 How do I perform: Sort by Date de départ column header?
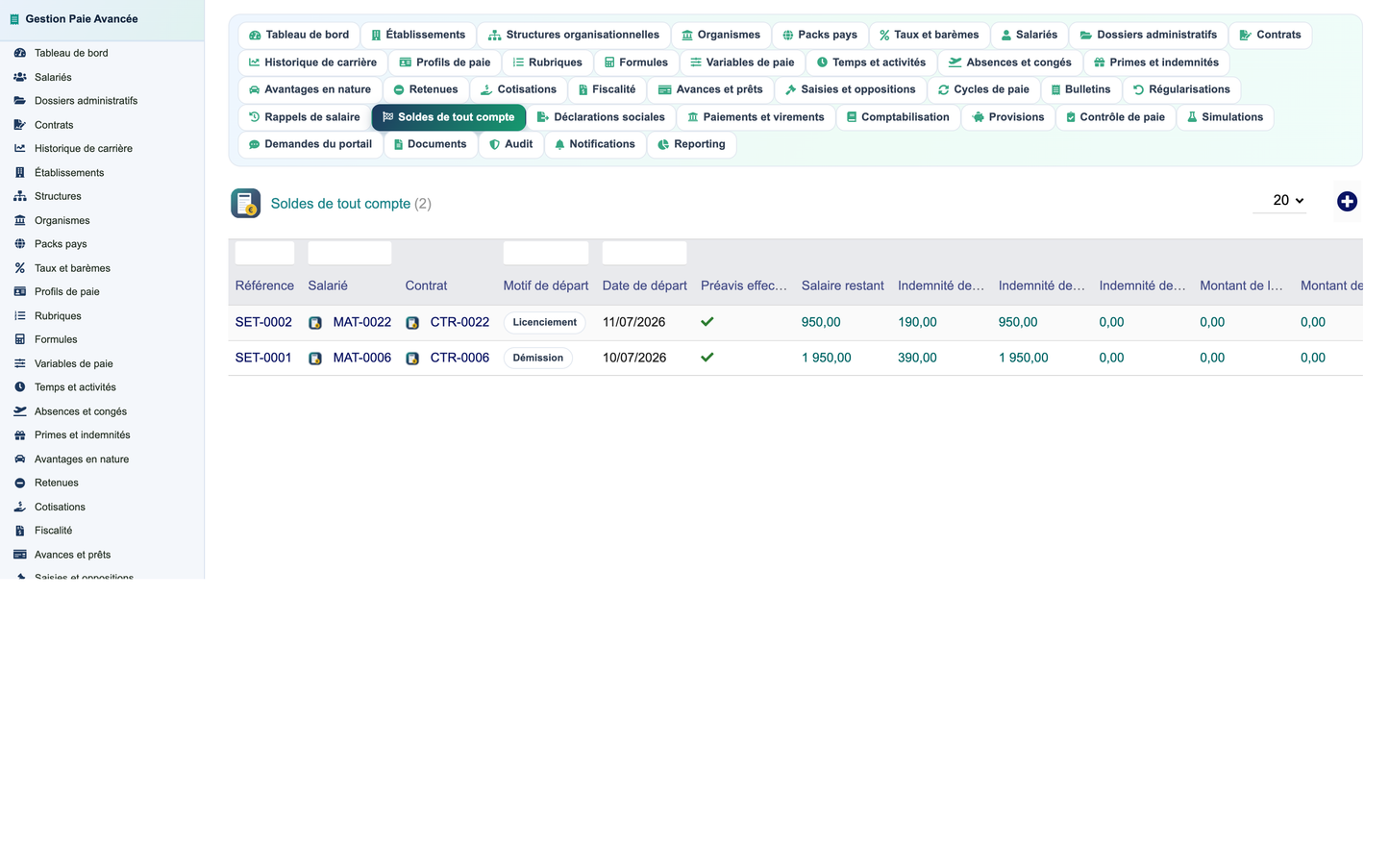click(645, 285)
